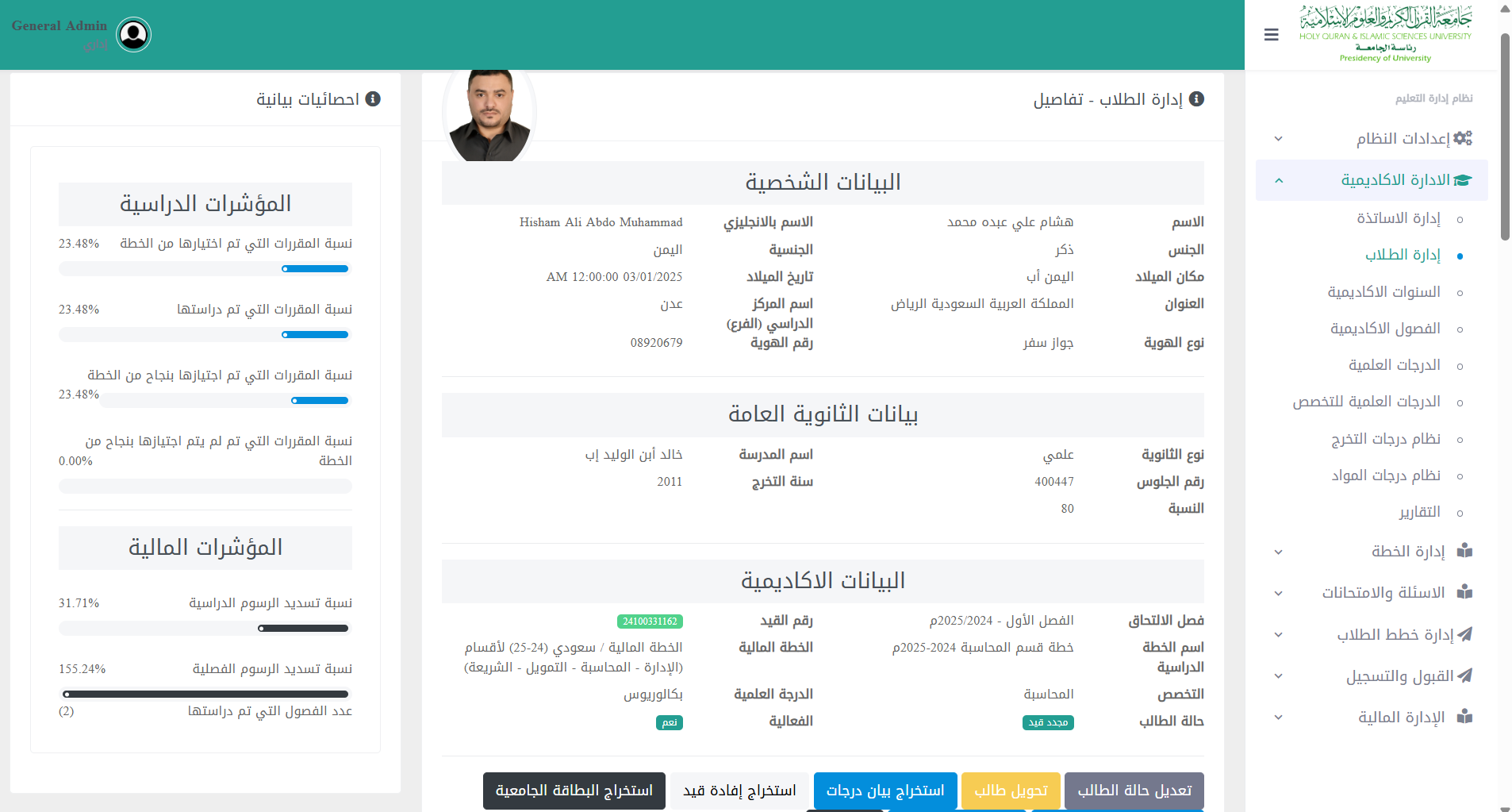Click the graduation cap icon for الادارة الاكاديمية

coord(1463,180)
